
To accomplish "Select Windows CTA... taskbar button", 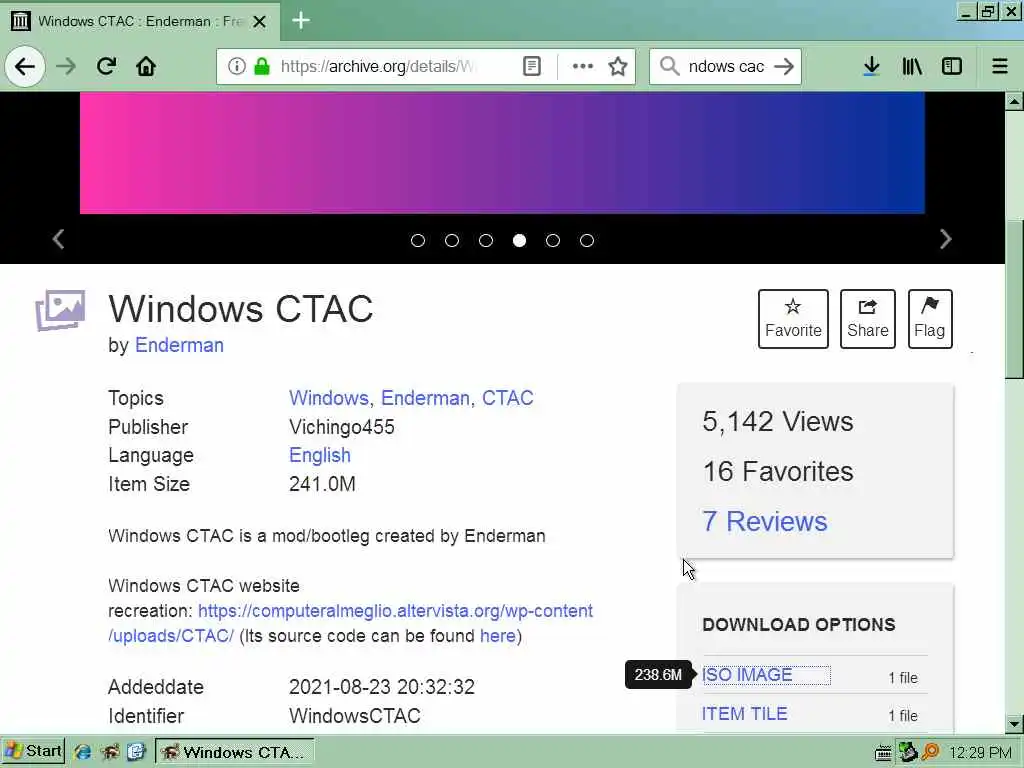I will tap(235, 752).
